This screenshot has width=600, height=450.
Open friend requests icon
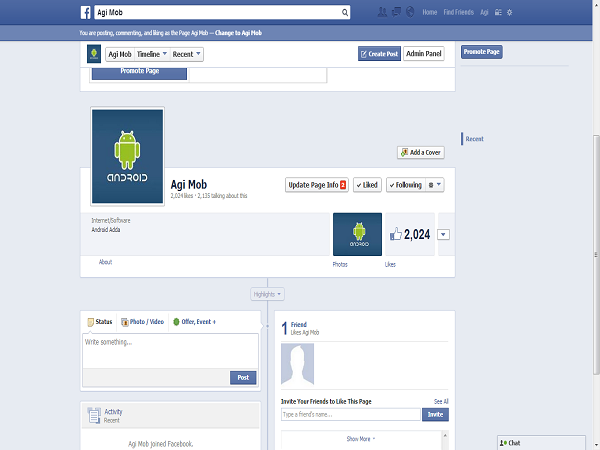(382, 12)
